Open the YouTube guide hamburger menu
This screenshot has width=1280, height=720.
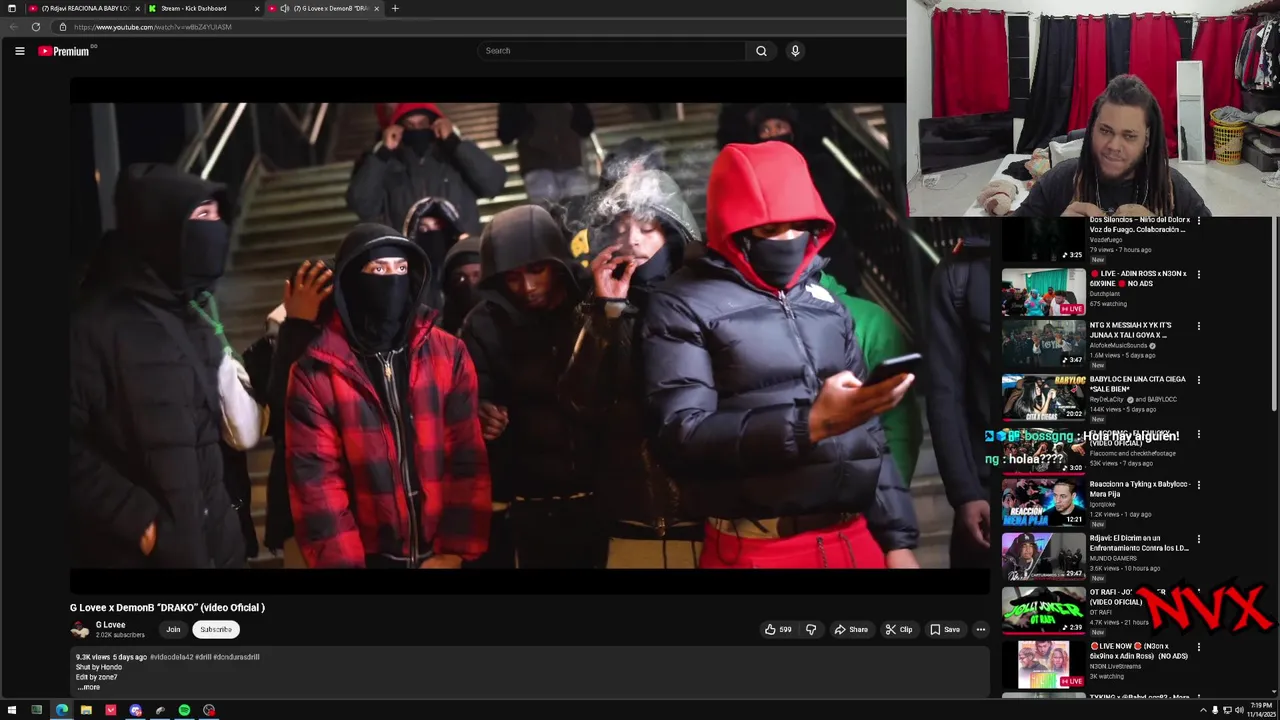click(x=19, y=51)
